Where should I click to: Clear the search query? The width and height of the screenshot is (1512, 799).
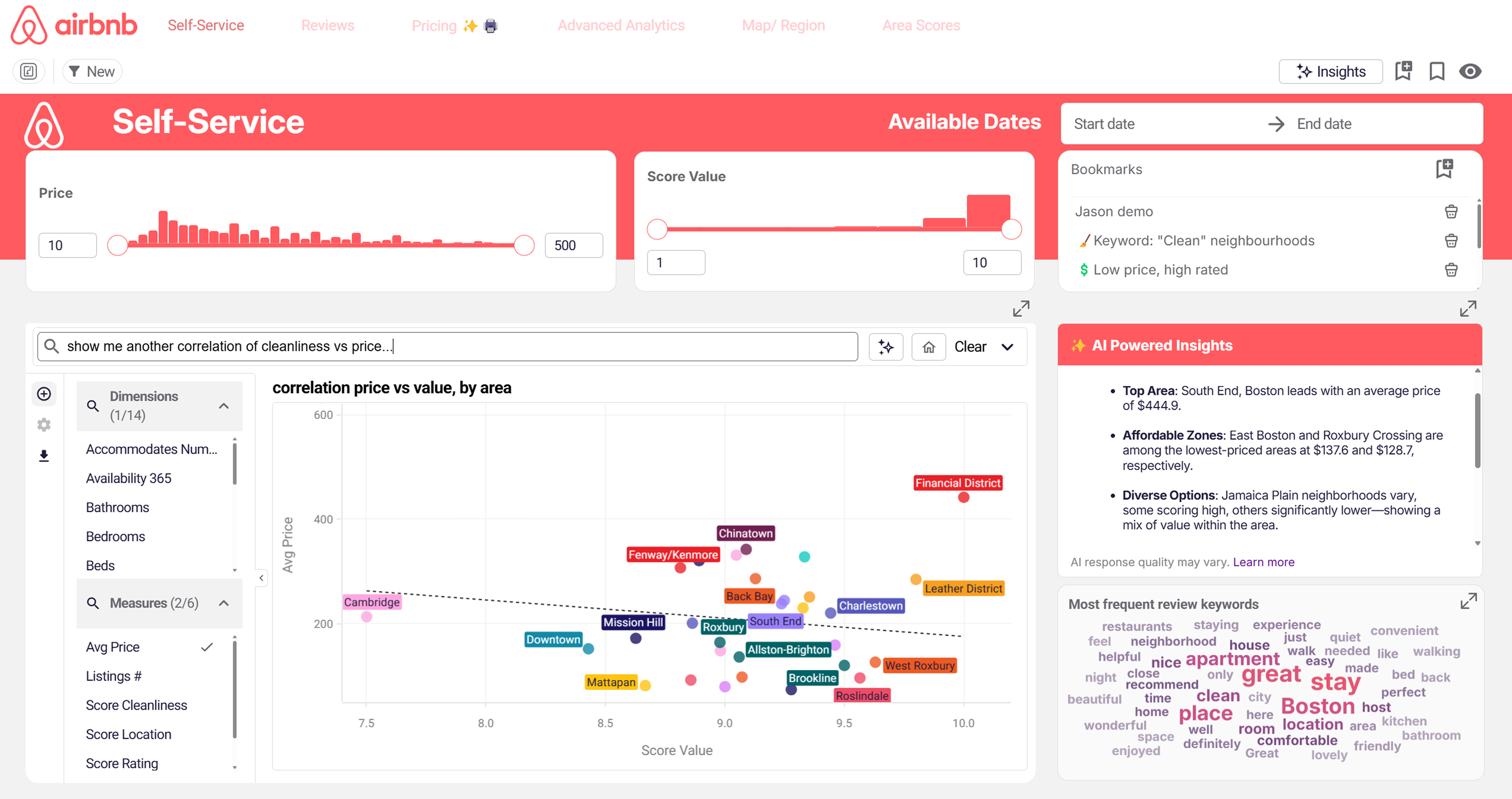click(x=970, y=347)
